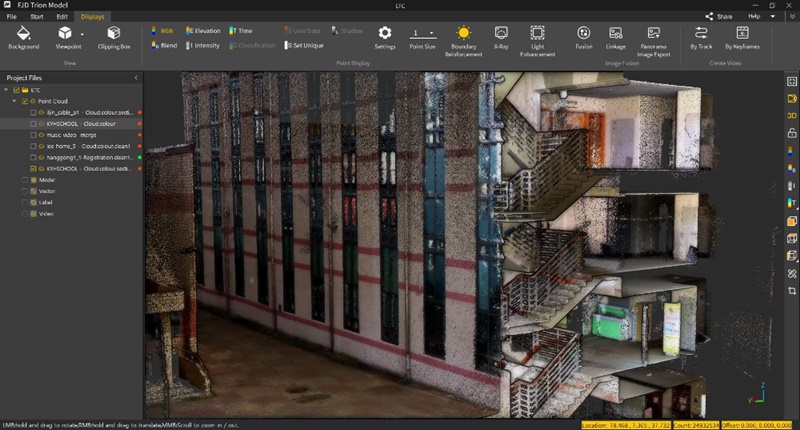Check the music video merge checkbox

[33, 135]
